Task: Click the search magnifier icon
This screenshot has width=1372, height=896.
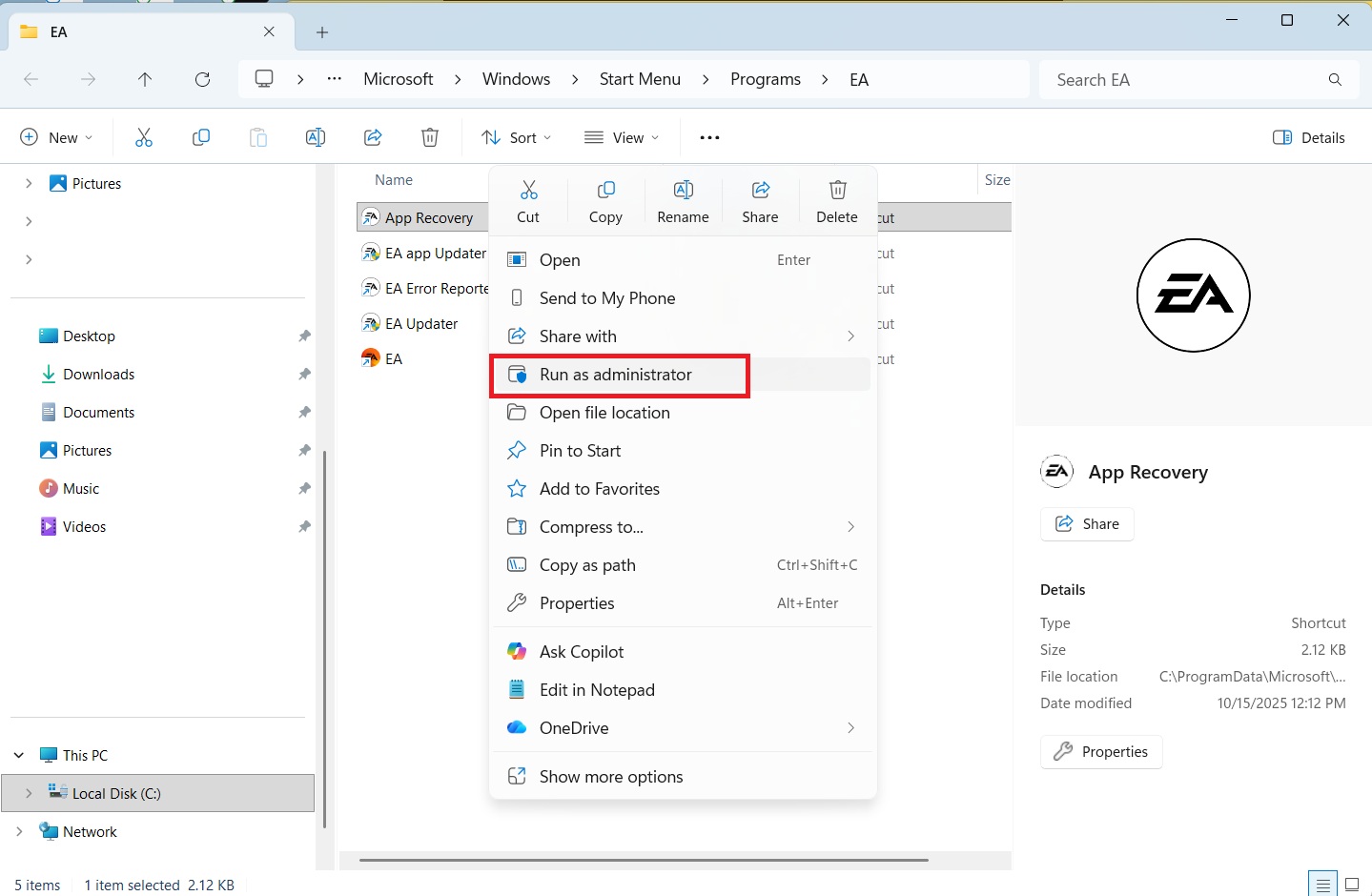Action: point(1335,80)
